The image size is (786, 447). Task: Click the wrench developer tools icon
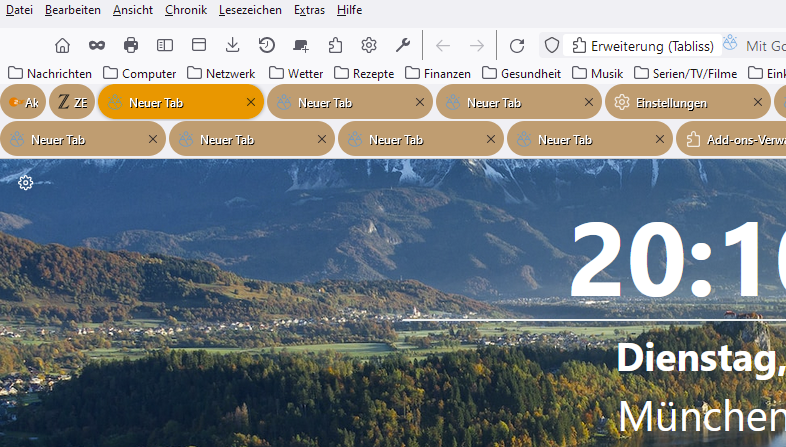[x=403, y=45]
